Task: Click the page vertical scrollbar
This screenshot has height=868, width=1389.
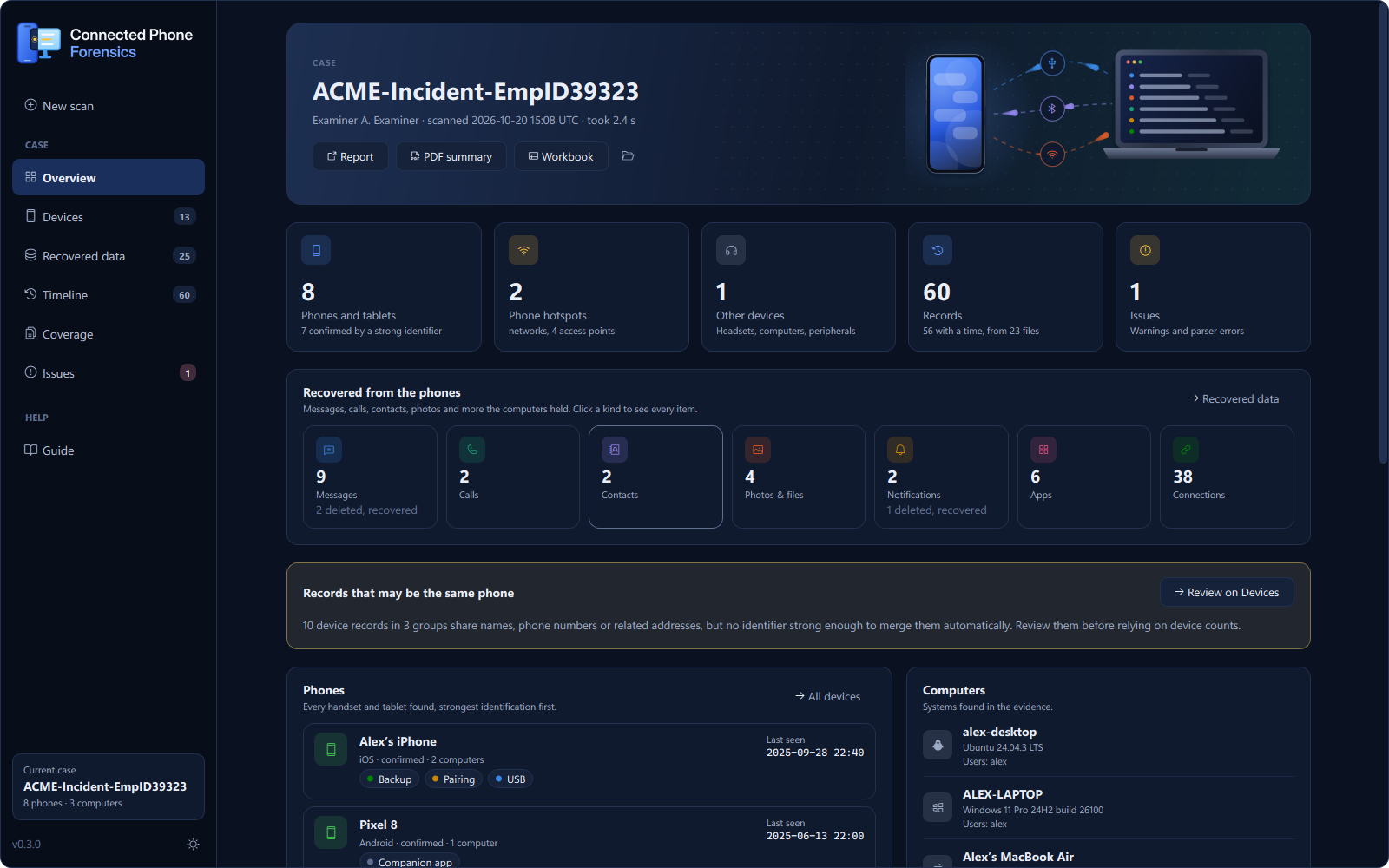Action: 1383,234
